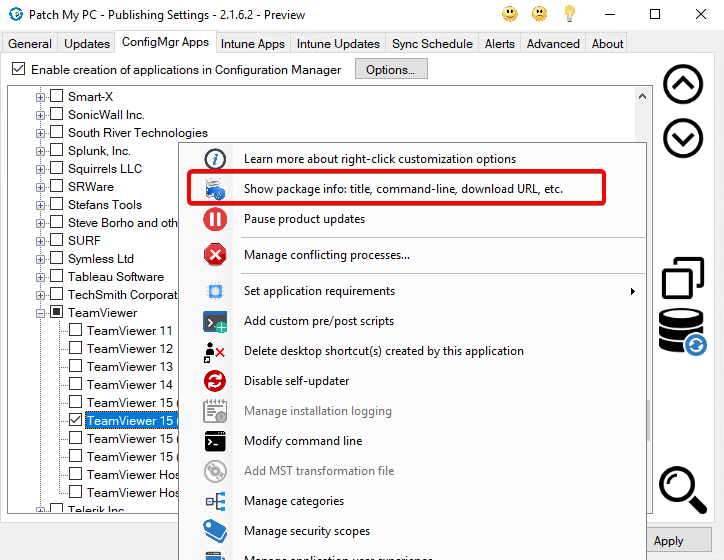Switch to the Updates tab
724x560 pixels.
[x=87, y=44]
